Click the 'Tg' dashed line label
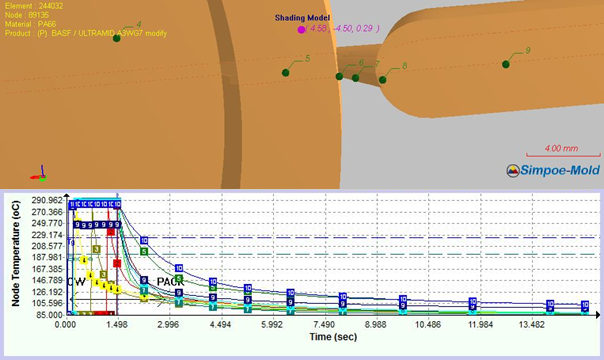Screen dimensions: 604x360 point(71,242)
